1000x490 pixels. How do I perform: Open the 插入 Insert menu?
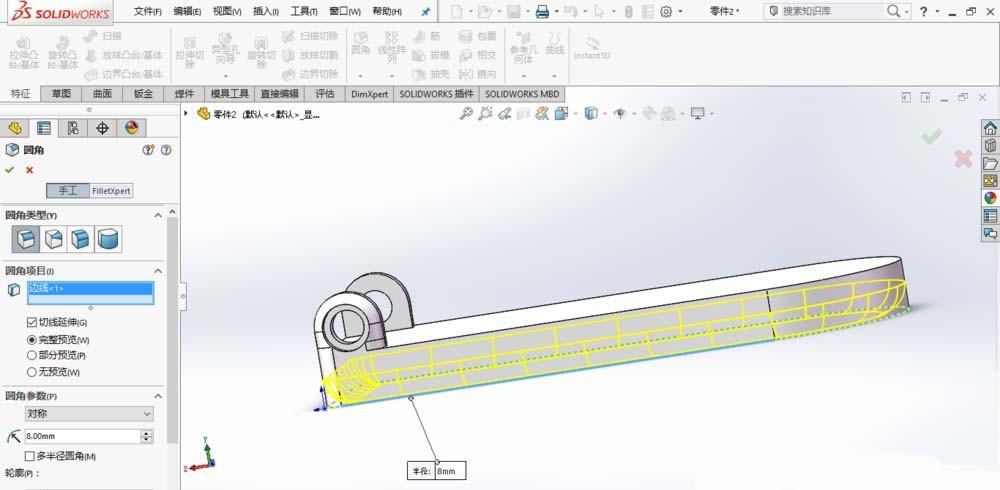click(x=265, y=11)
